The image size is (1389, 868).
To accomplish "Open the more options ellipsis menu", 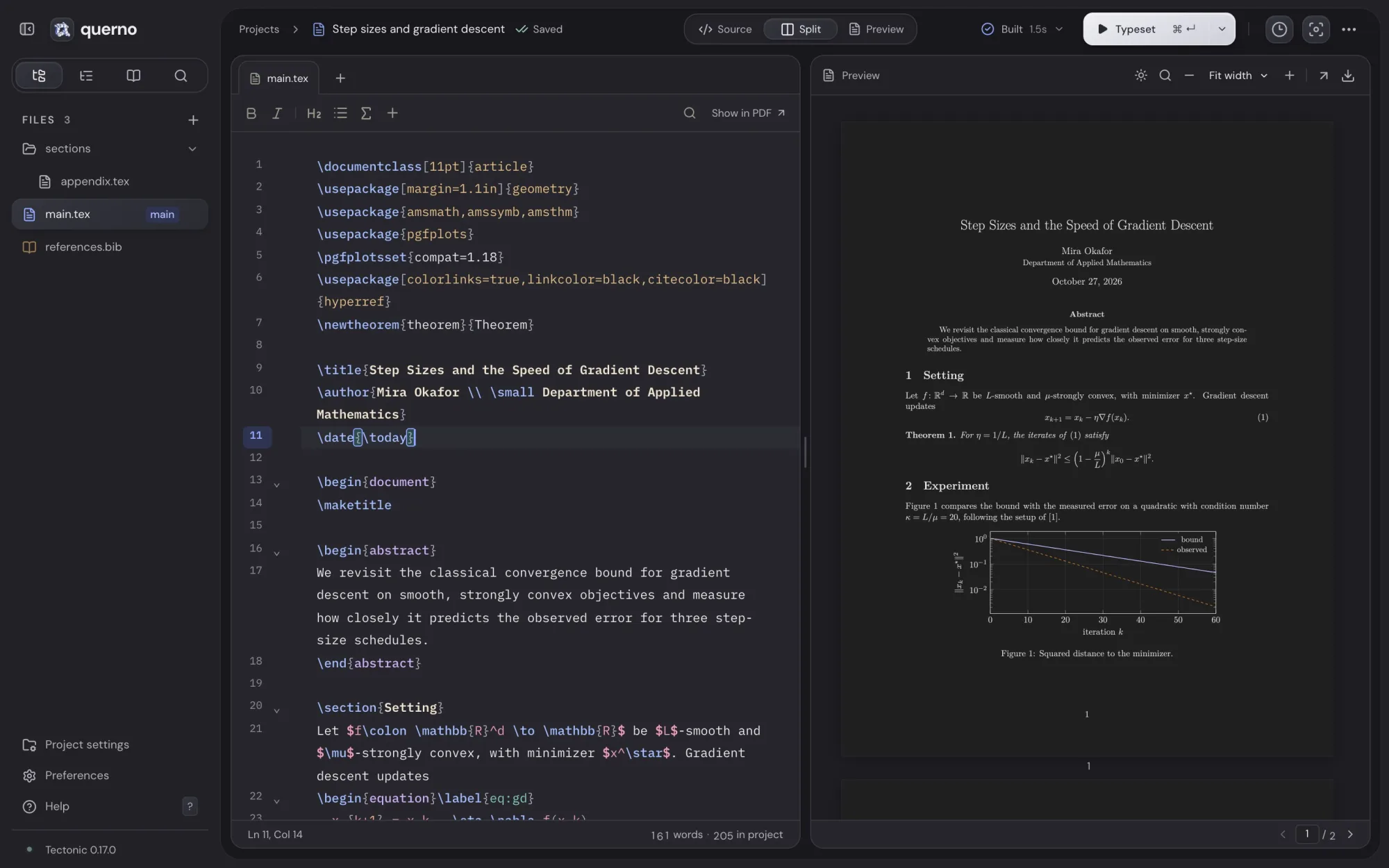I will tap(1349, 29).
